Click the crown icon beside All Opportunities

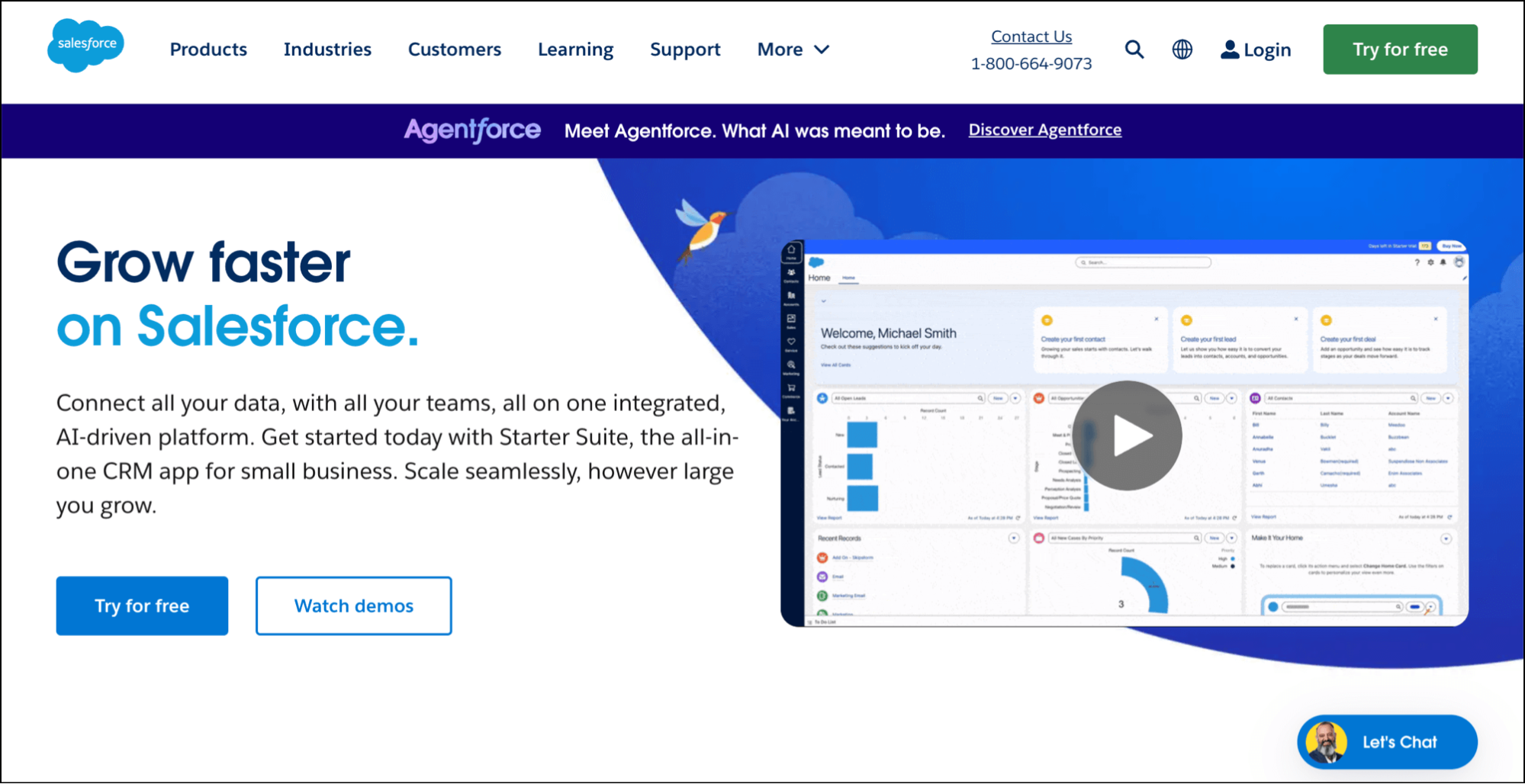[1038, 398]
